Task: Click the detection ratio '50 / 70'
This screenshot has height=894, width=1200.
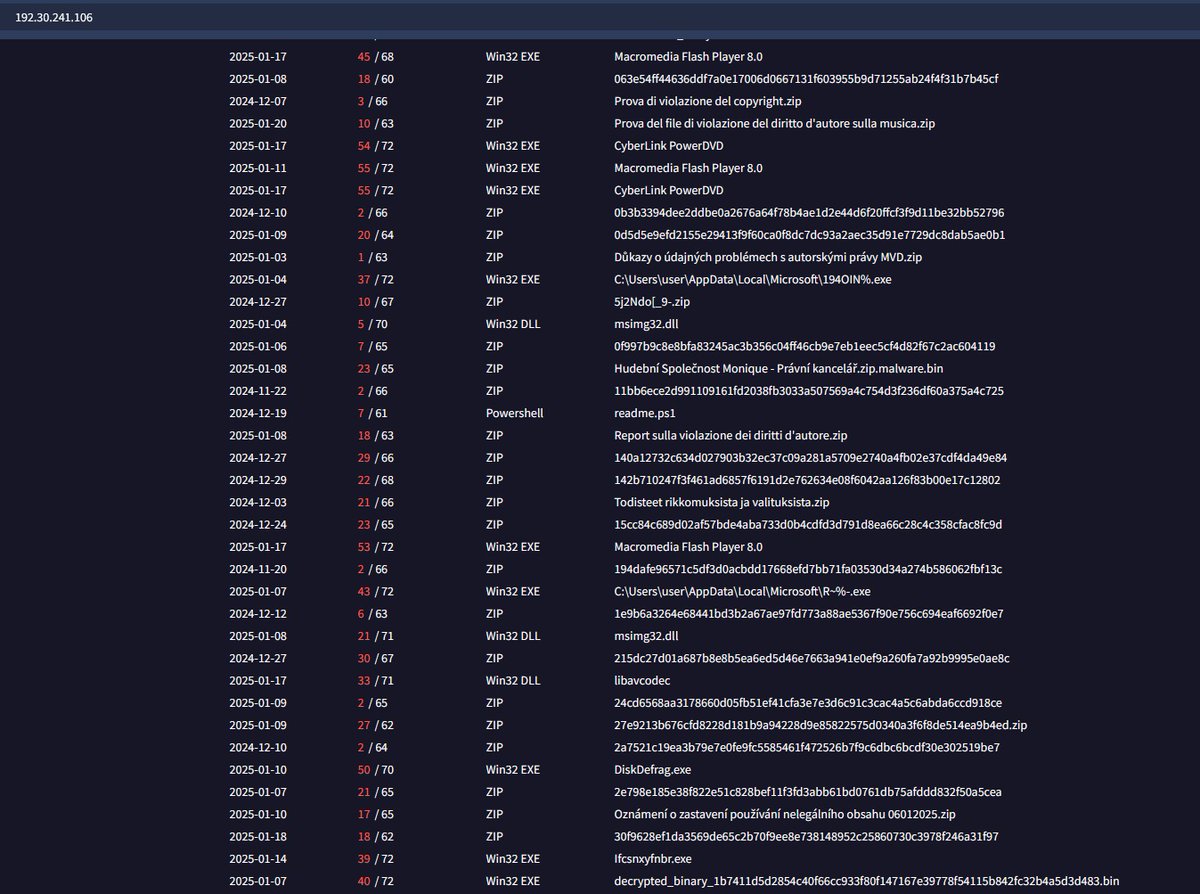Action: (375, 770)
